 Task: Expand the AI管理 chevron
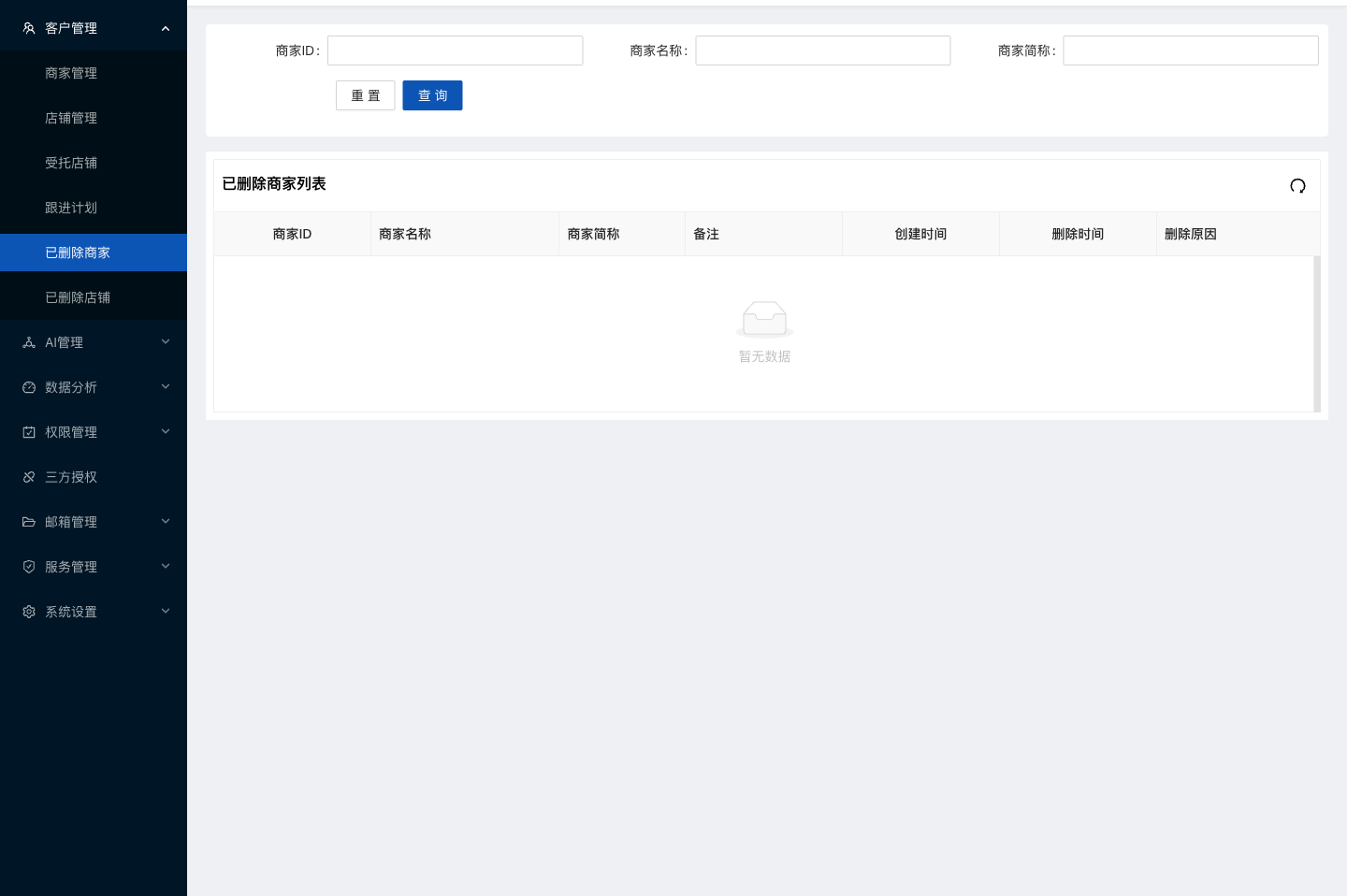click(x=166, y=342)
